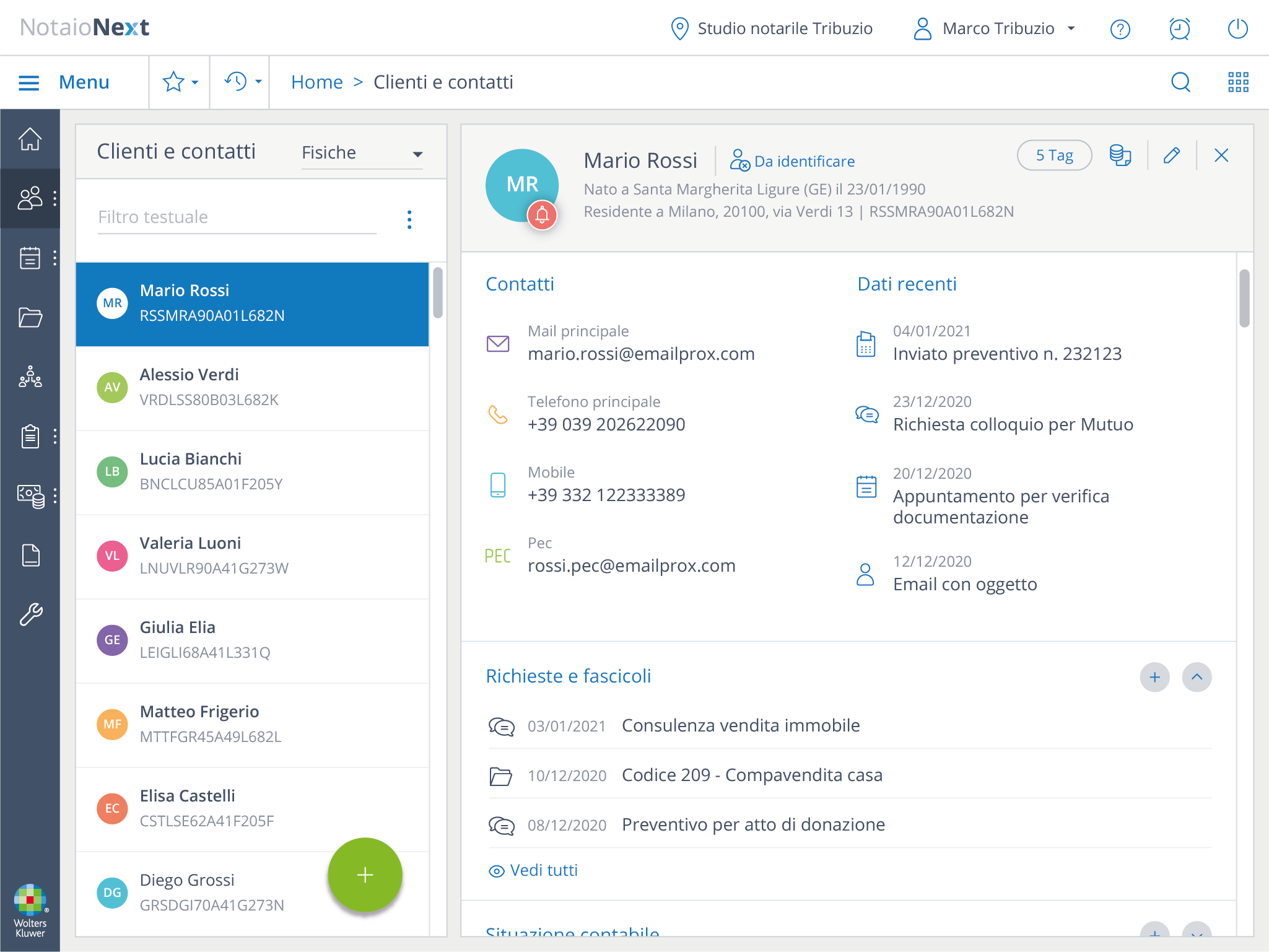Screen dimensions: 1269x952
Task: Open the calendar icon in sidebar
Action: pyautogui.click(x=30, y=258)
